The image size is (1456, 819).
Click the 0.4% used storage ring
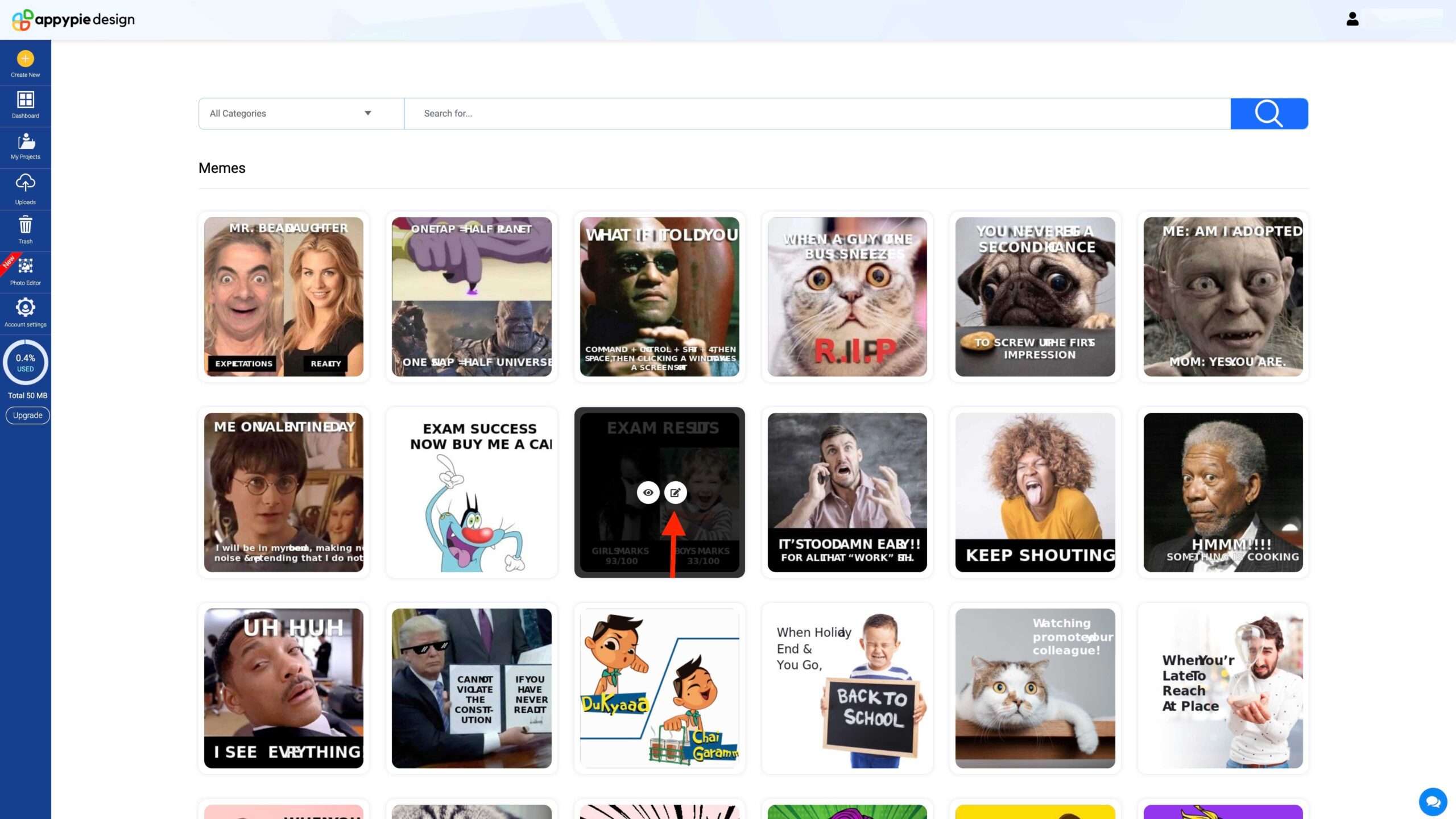[25, 363]
